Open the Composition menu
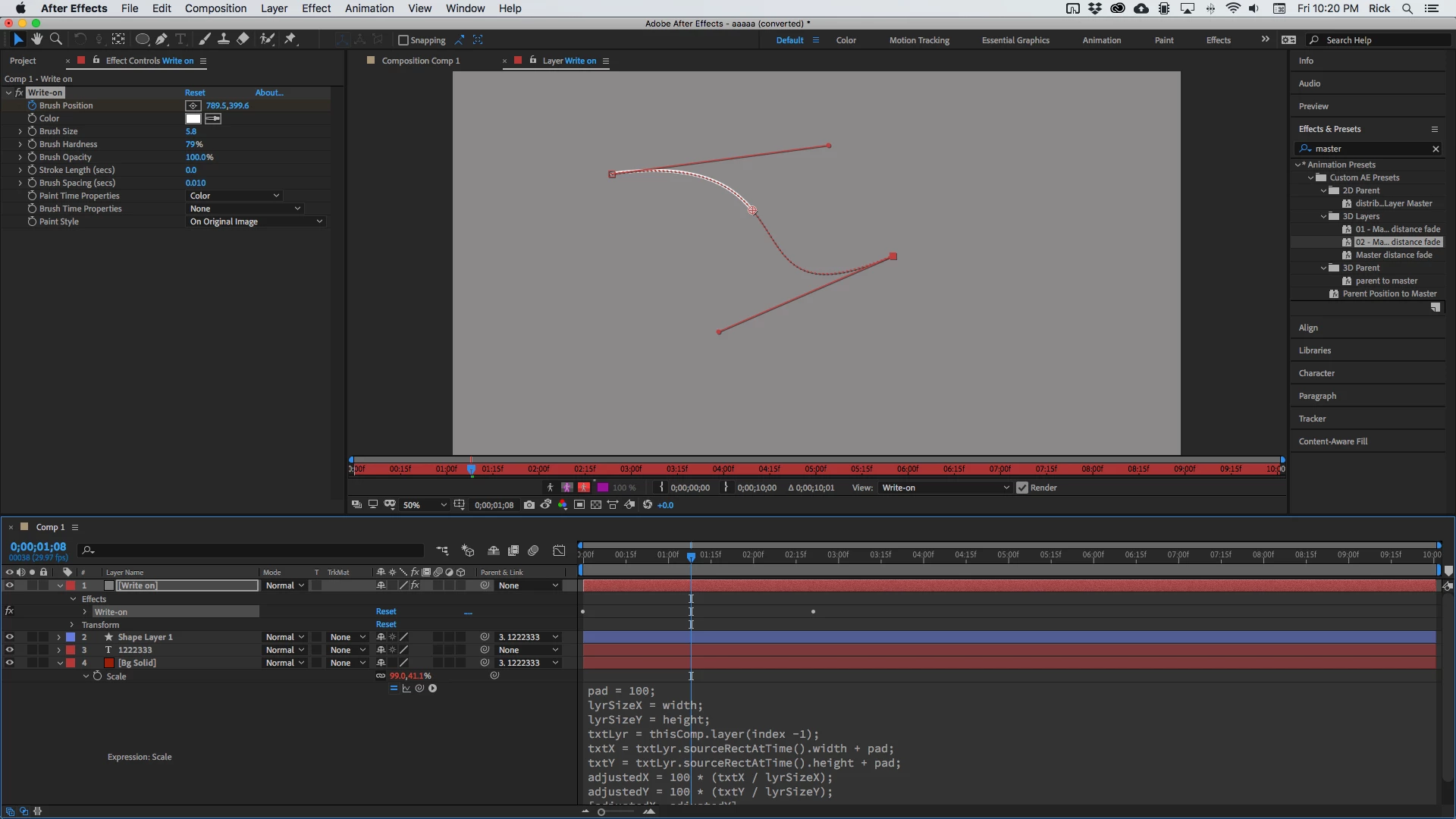Screen dimensions: 1456x819 (x=215, y=8)
